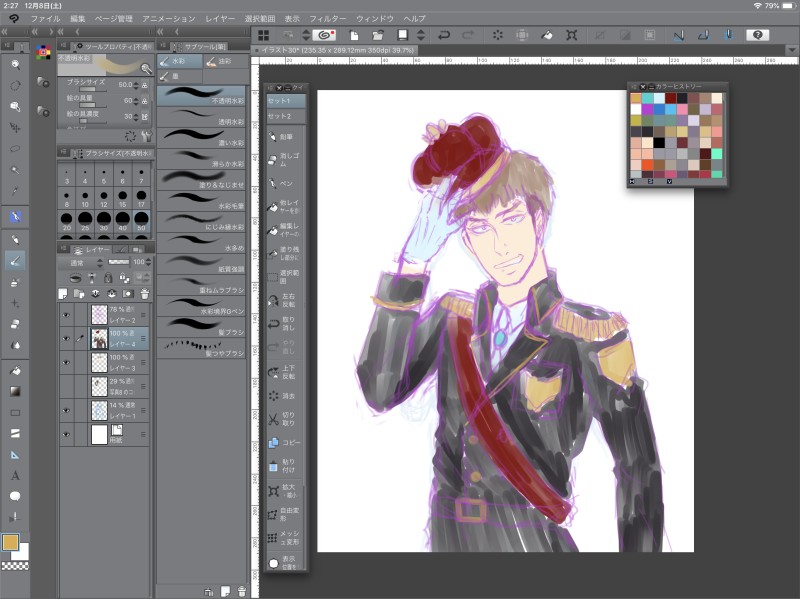
Task: Select セット2 in quick access palette
Action: [286, 116]
